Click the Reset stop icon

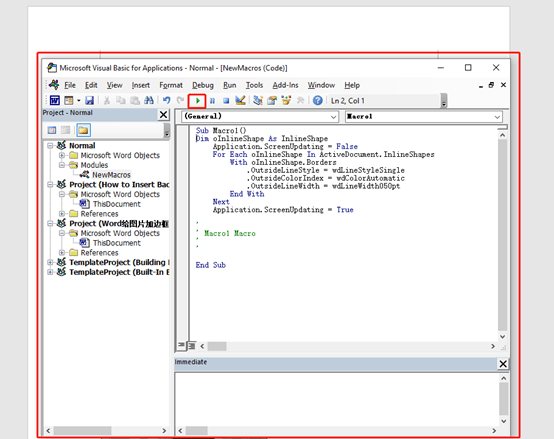point(226,101)
